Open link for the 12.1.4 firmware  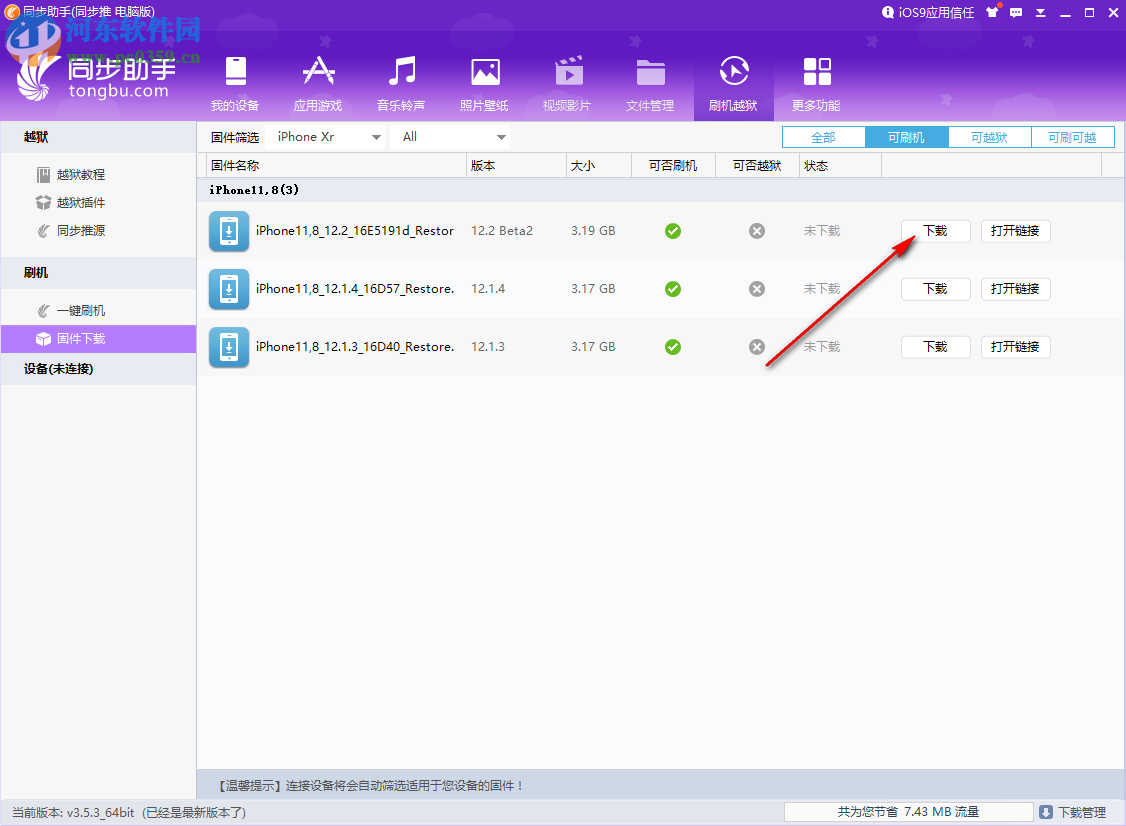pos(1015,289)
